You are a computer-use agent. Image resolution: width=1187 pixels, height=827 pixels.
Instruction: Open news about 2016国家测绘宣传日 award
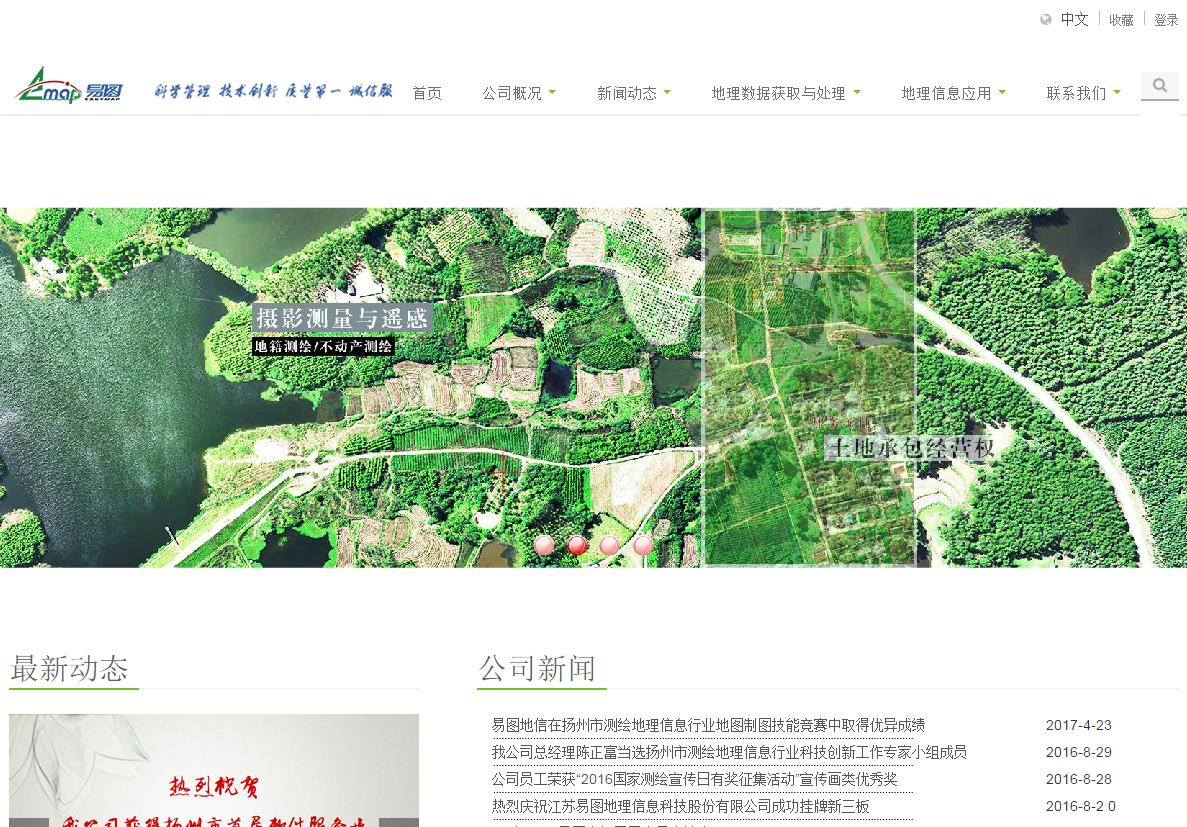(694, 779)
